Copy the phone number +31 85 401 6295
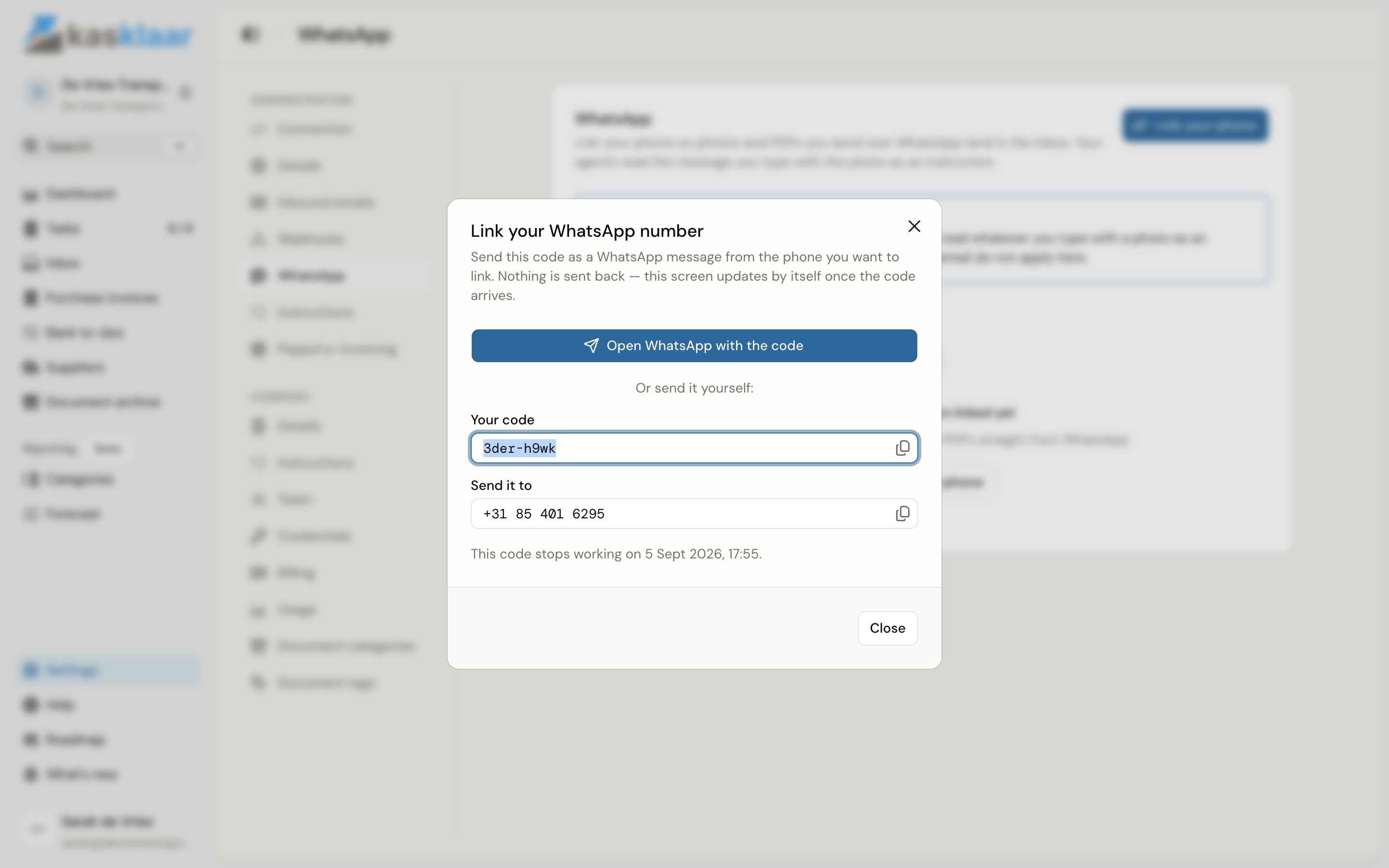Viewport: 1389px width, 868px height. (x=902, y=513)
